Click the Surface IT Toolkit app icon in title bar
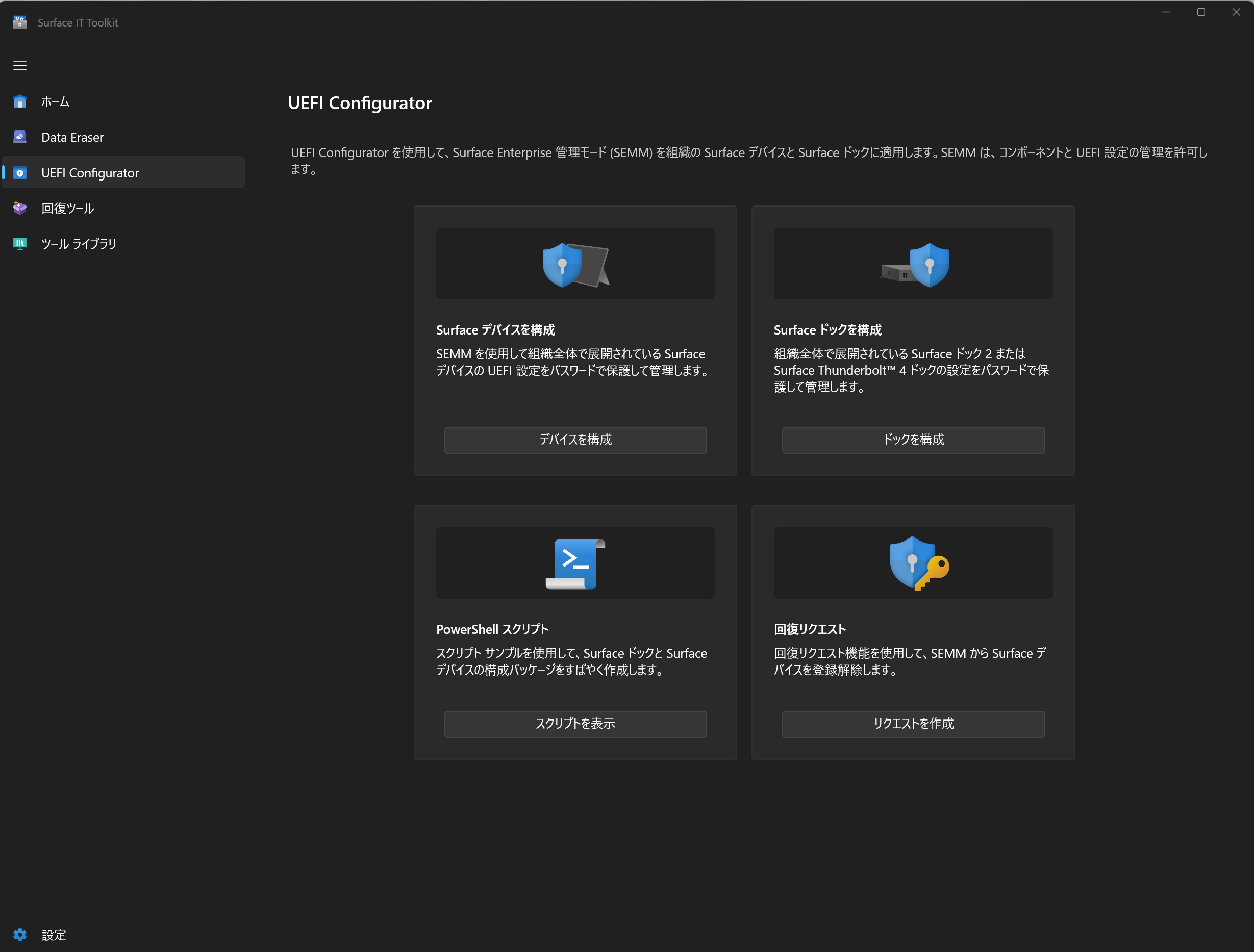 click(20, 22)
